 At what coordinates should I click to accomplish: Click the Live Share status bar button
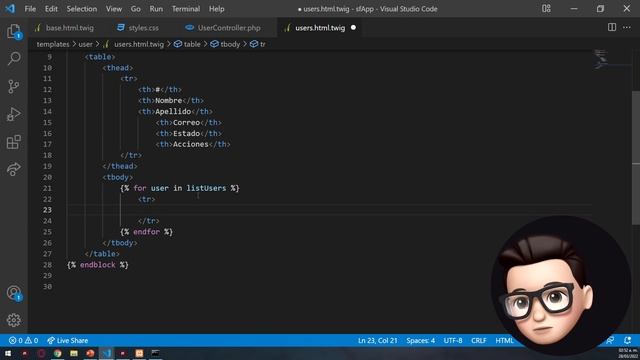click(x=67, y=340)
